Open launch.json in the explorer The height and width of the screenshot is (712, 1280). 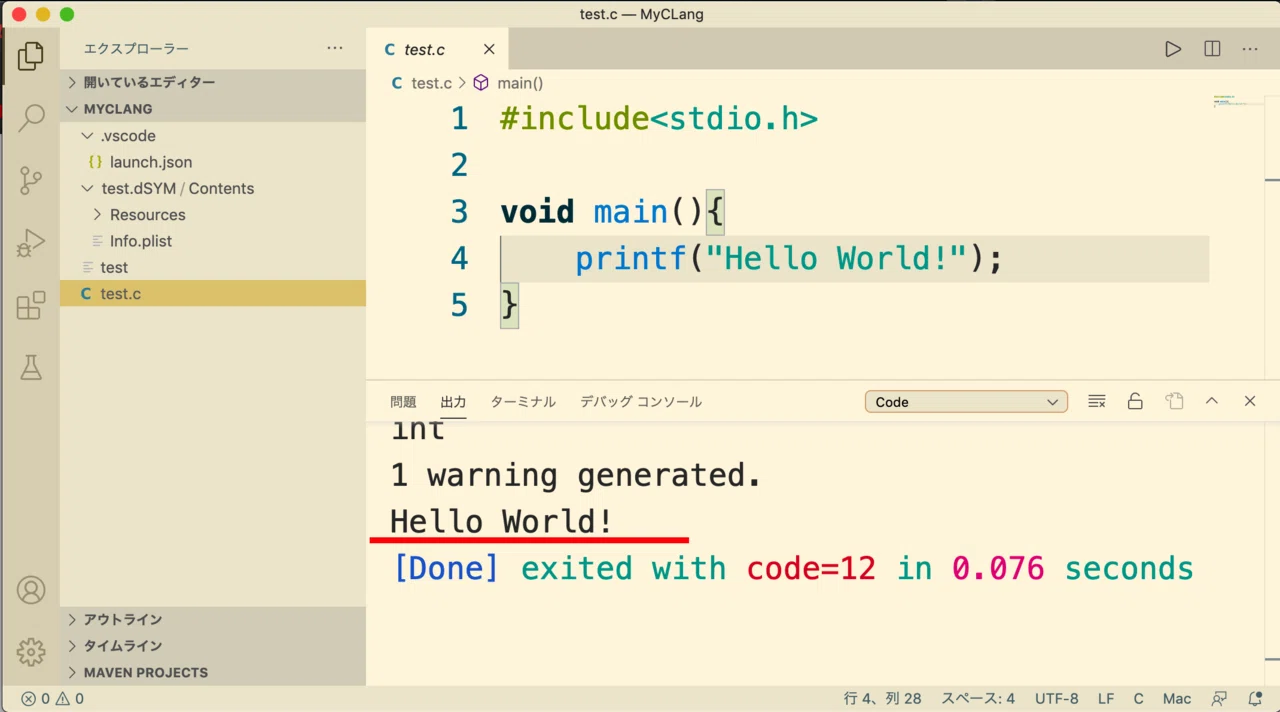213,162
